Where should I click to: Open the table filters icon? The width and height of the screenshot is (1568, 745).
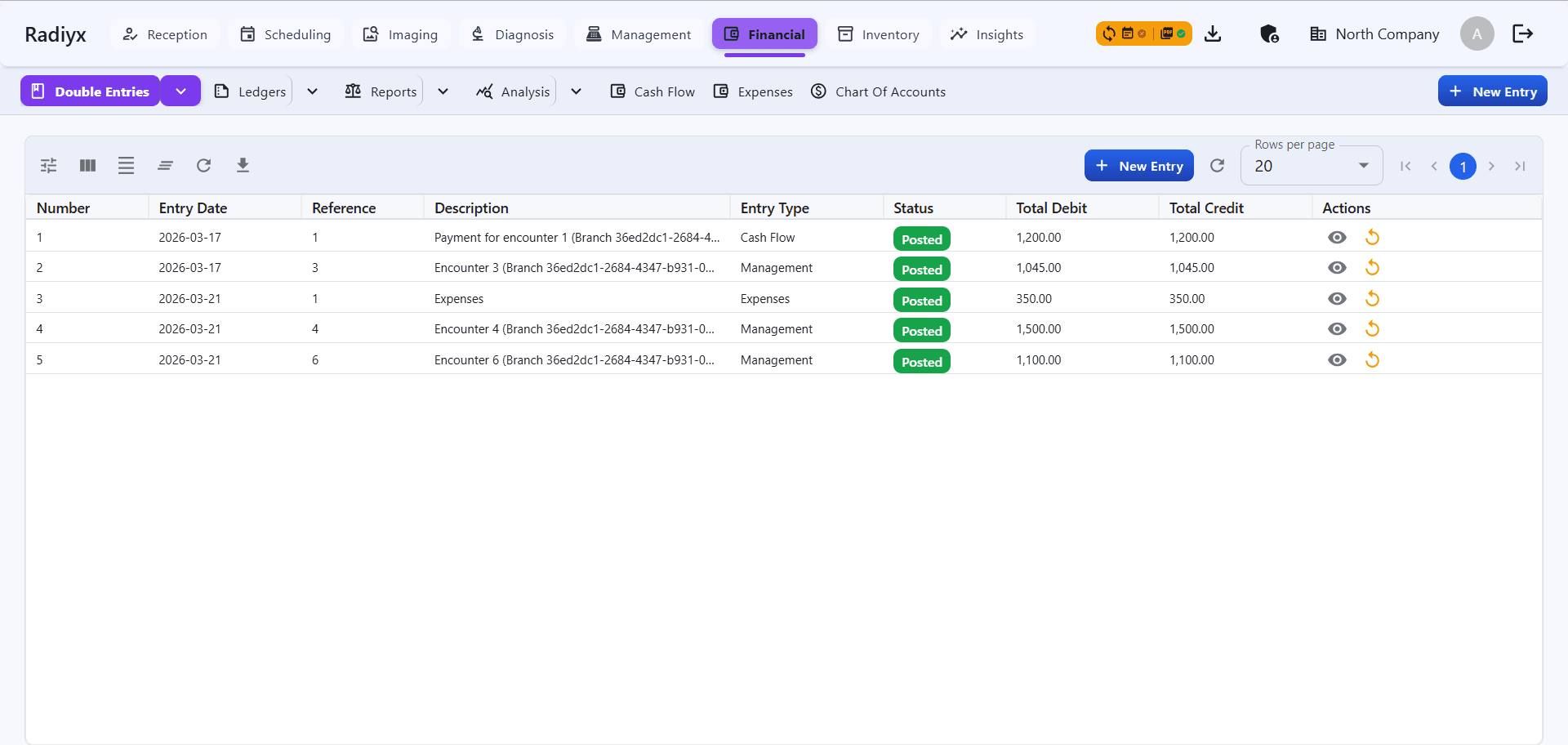[x=48, y=165]
